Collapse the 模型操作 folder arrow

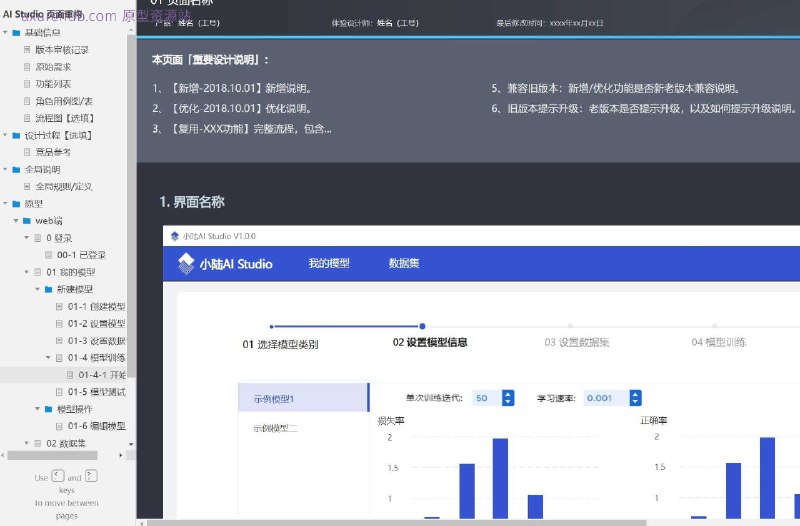click(x=37, y=409)
